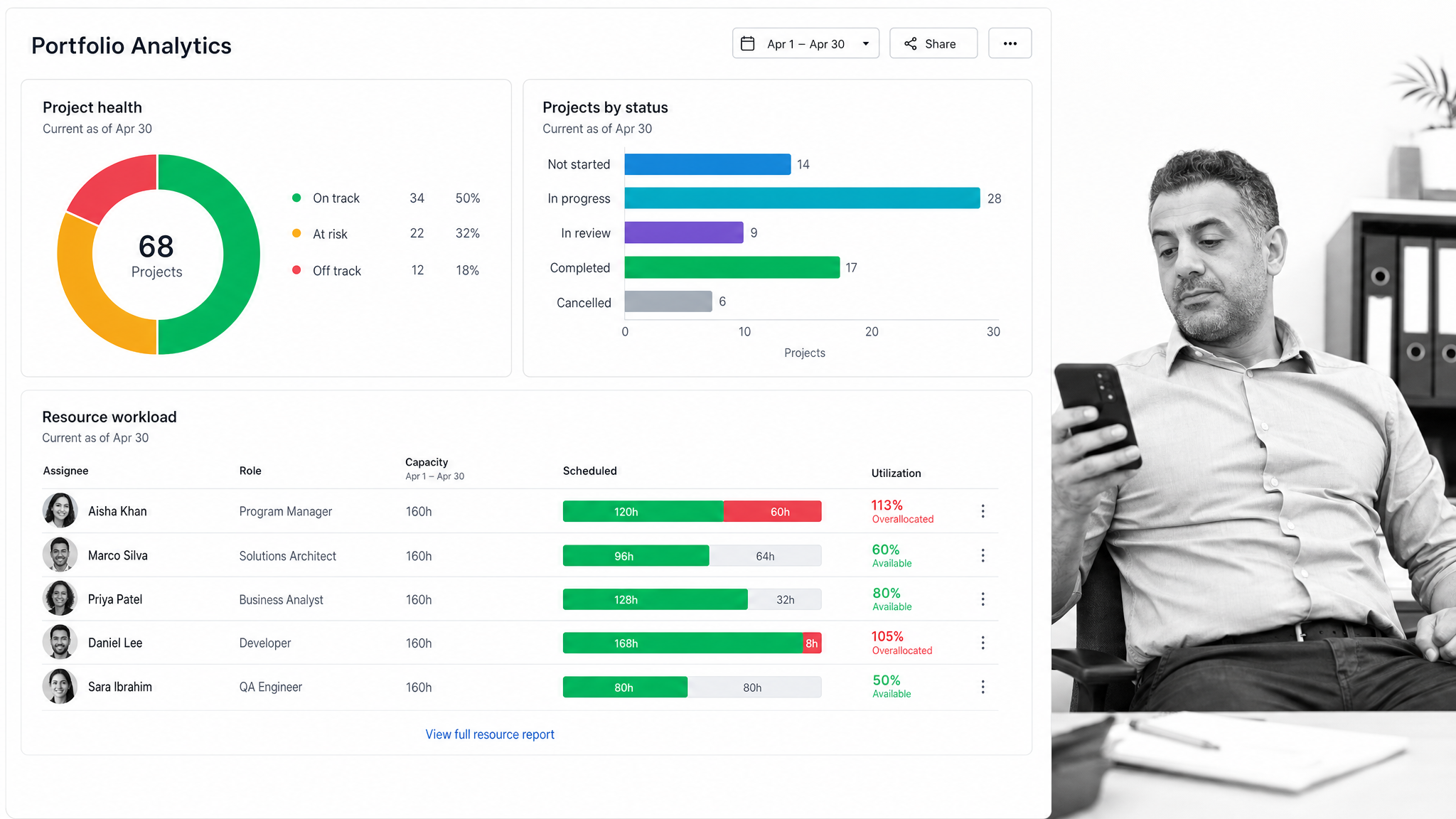Screen dimensions: 1456x819
Task: Open row options for Daniel Lee
Action: coord(983,643)
